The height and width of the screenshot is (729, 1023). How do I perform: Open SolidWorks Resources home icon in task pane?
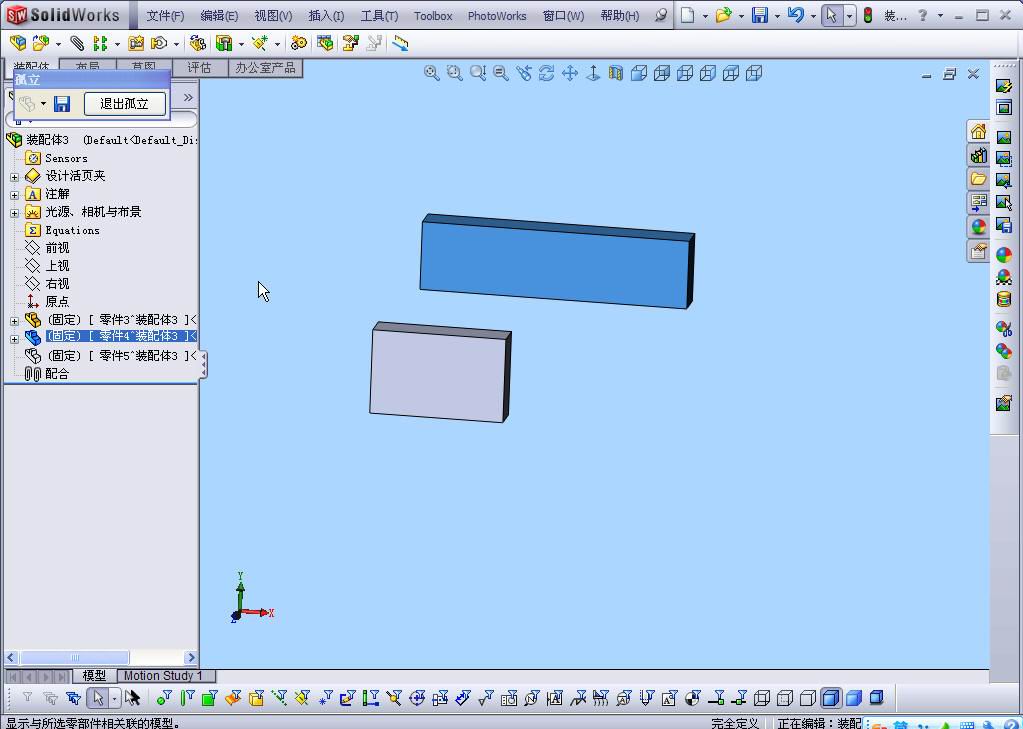tap(978, 132)
